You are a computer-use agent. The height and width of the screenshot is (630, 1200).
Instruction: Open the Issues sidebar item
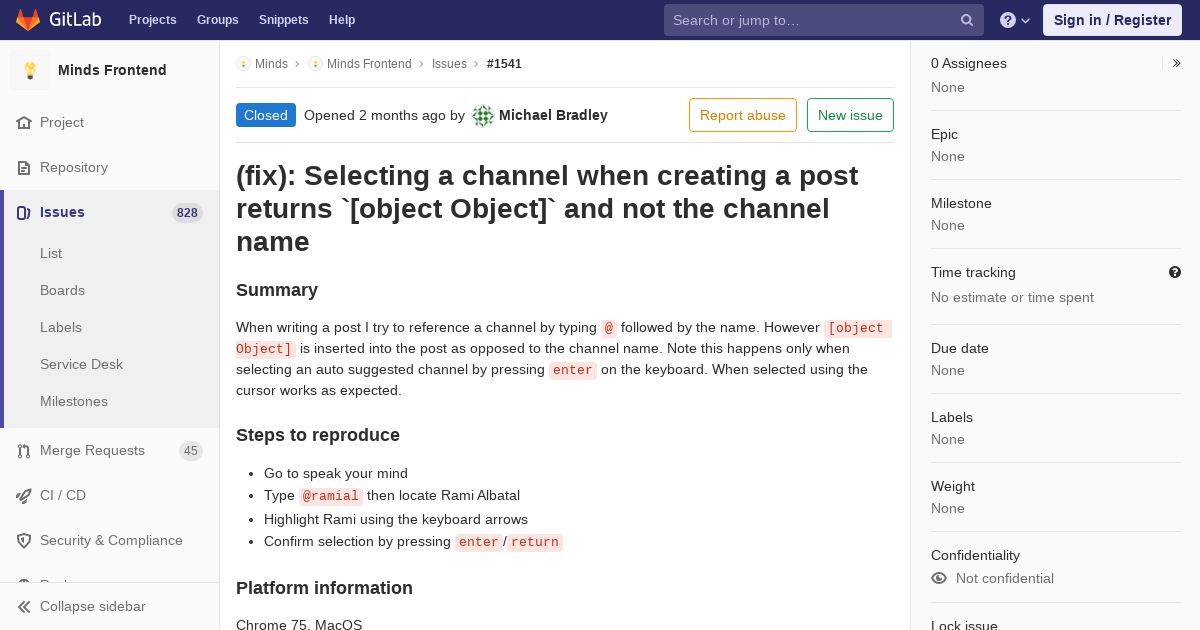tap(110, 213)
